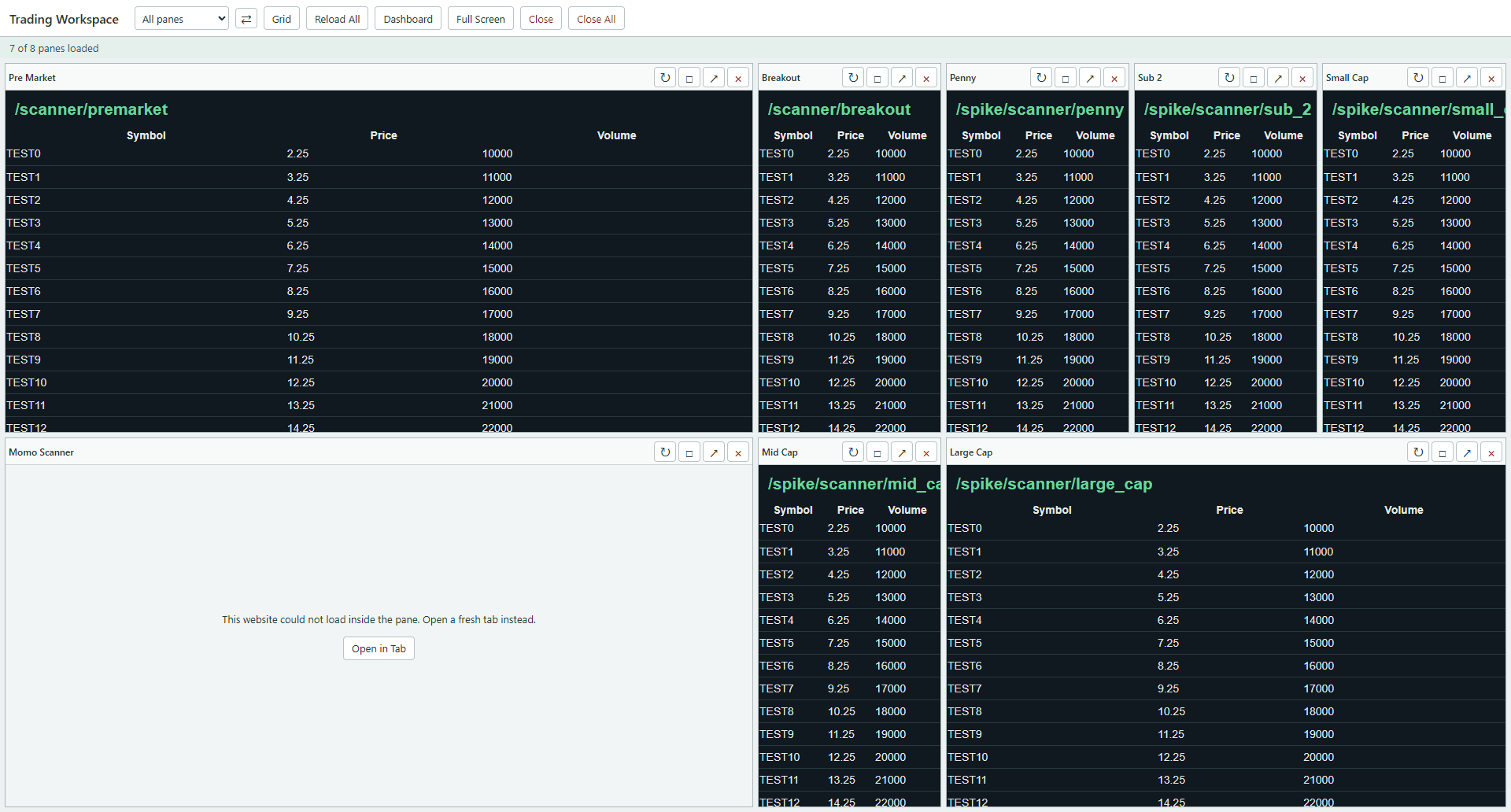Open Momo Scanner in external tab icon

coord(714,452)
